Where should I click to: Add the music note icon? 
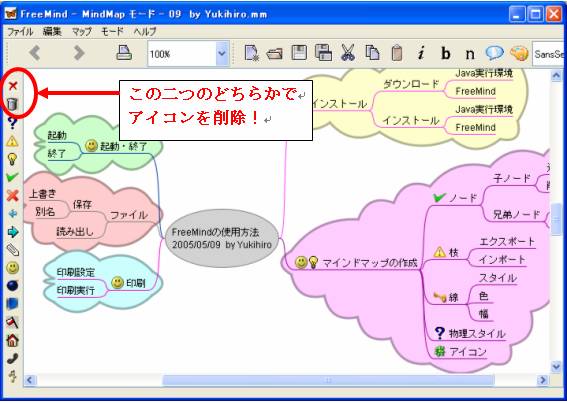point(13,376)
